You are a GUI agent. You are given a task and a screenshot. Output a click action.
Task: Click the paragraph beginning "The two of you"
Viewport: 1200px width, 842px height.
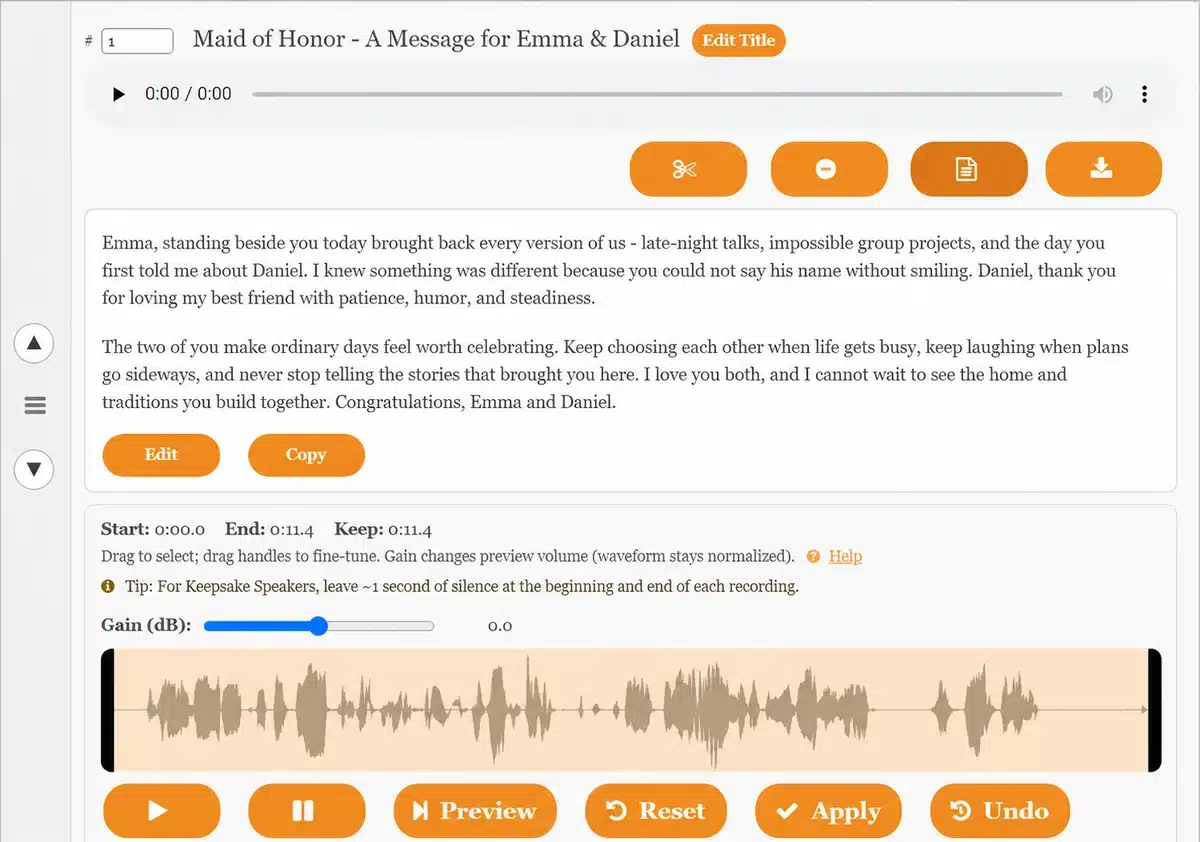point(615,375)
